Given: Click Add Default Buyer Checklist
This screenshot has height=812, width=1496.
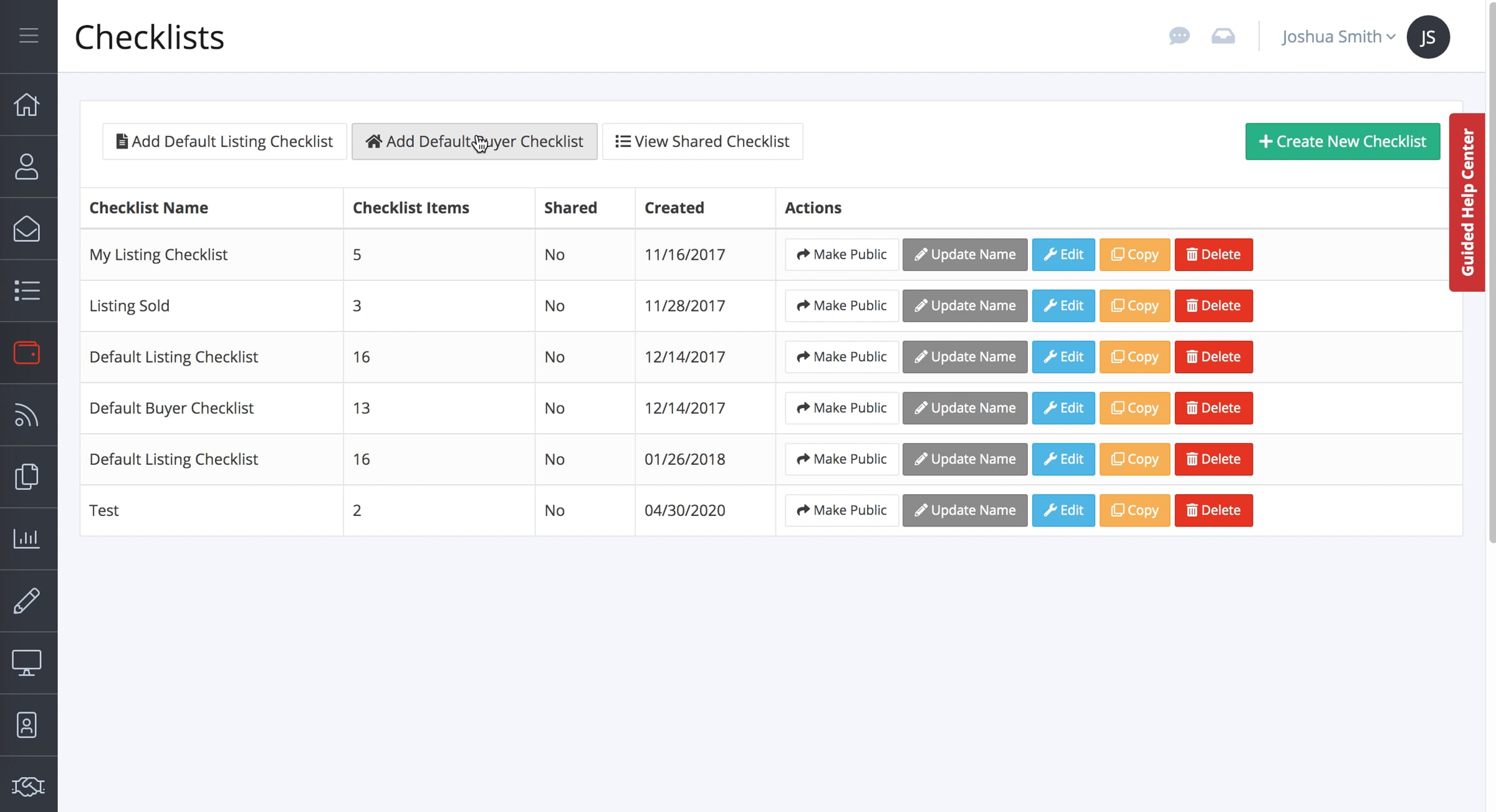Looking at the screenshot, I should (x=474, y=141).
